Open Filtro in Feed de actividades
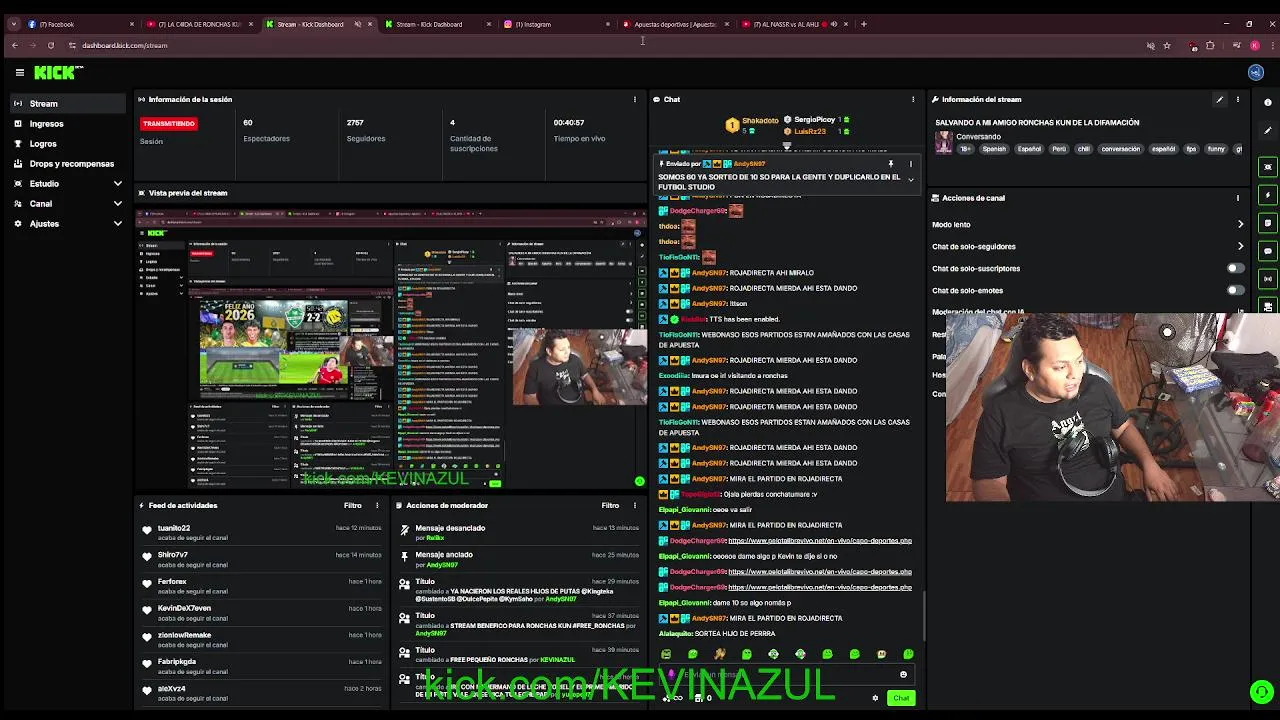1280x720 pixels. [x=353, y=505]
